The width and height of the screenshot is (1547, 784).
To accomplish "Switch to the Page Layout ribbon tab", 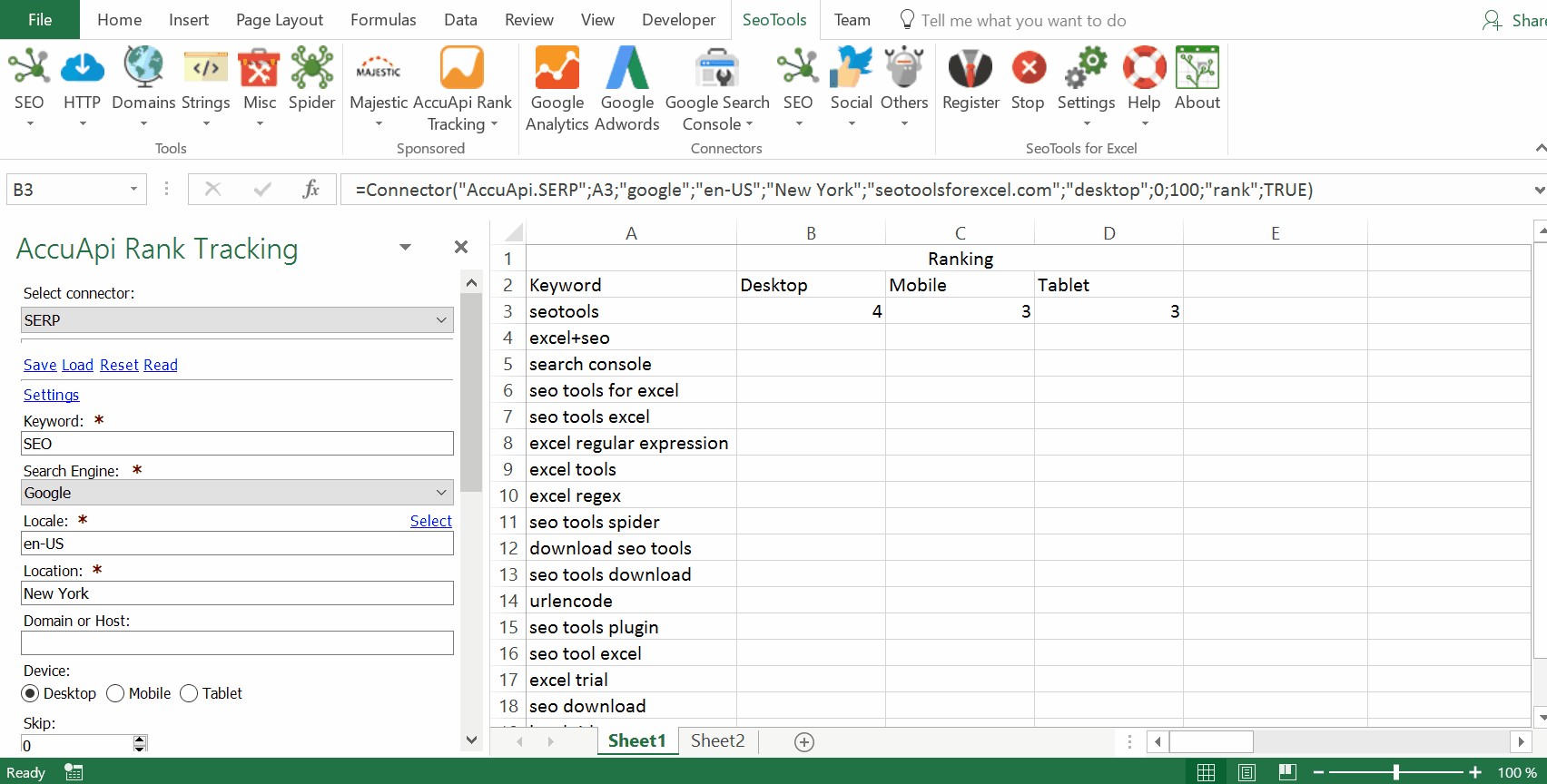I will 280,20.
